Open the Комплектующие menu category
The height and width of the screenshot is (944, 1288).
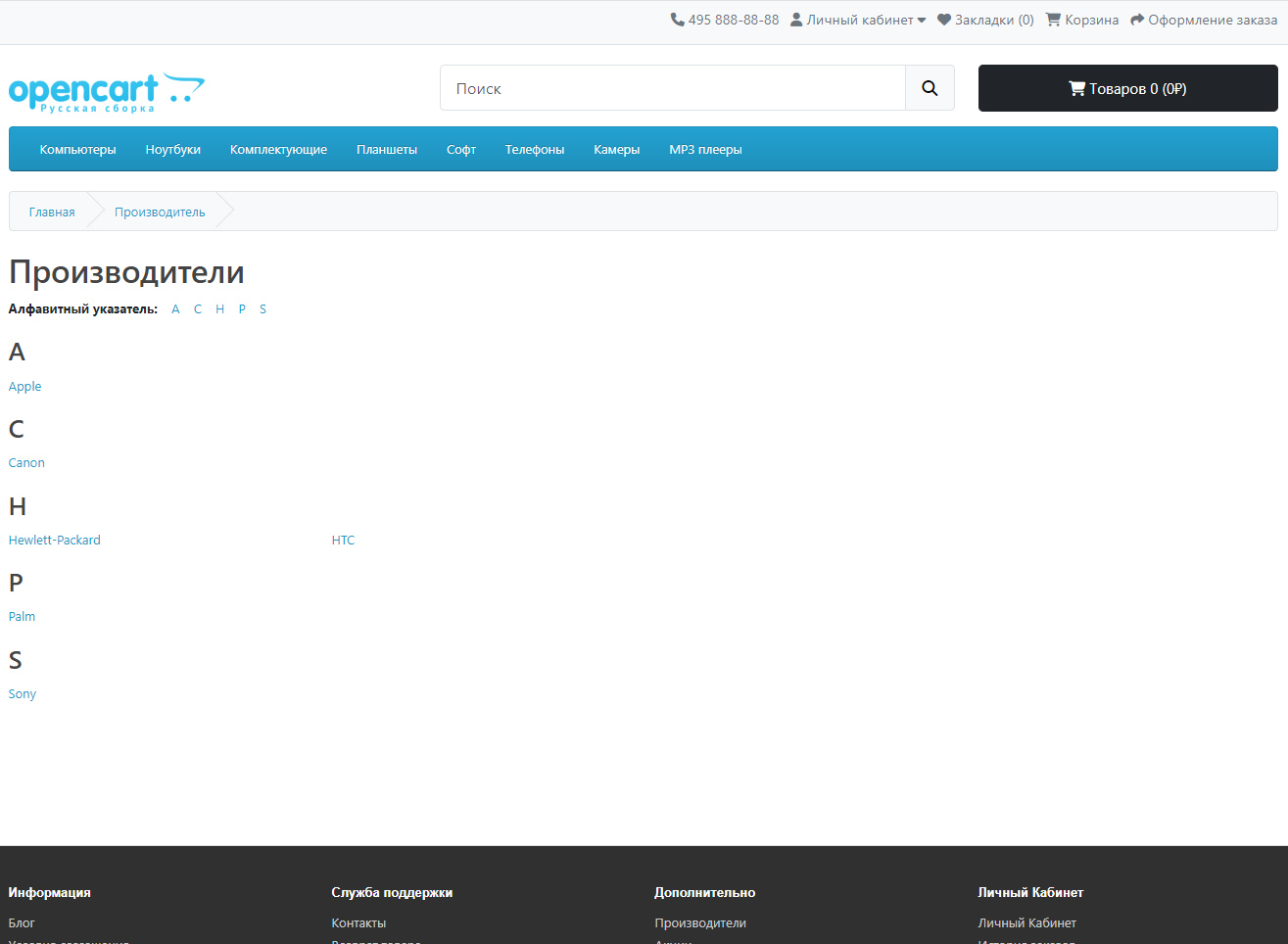[278, 150]
